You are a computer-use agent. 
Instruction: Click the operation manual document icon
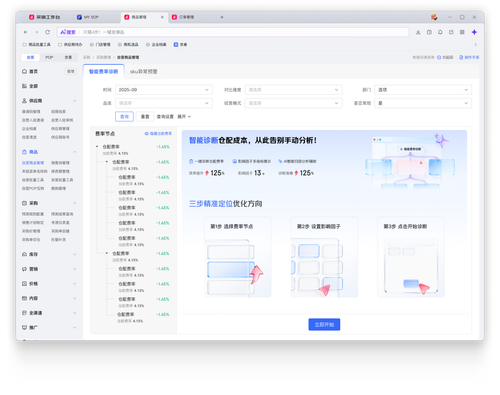click(461, 57)
